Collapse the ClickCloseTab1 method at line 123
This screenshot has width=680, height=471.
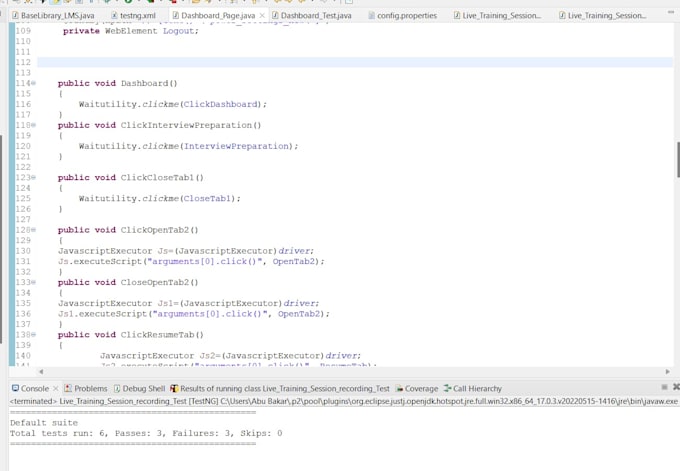pos(33,177)
